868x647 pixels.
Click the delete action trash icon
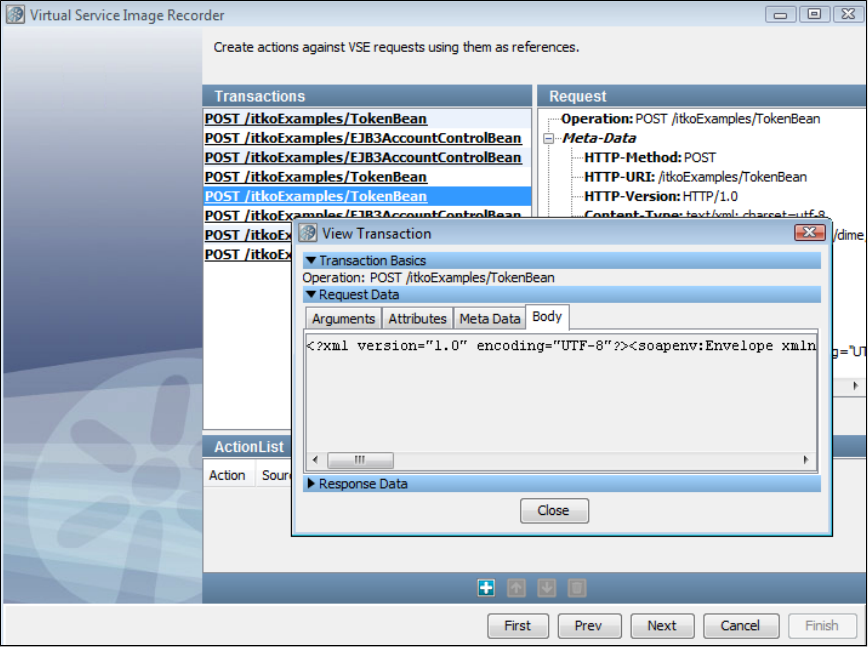tap(576, 588)
